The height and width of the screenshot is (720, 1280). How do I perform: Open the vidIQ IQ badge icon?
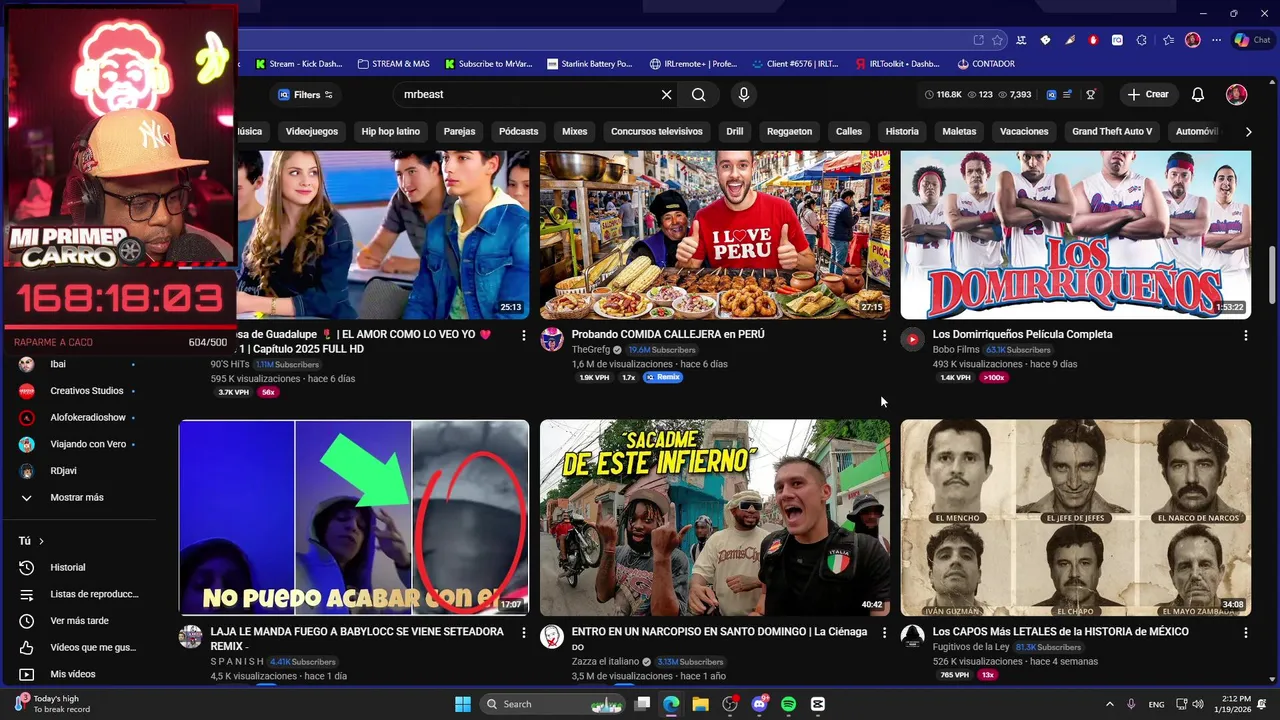(x=1051, y=95)
